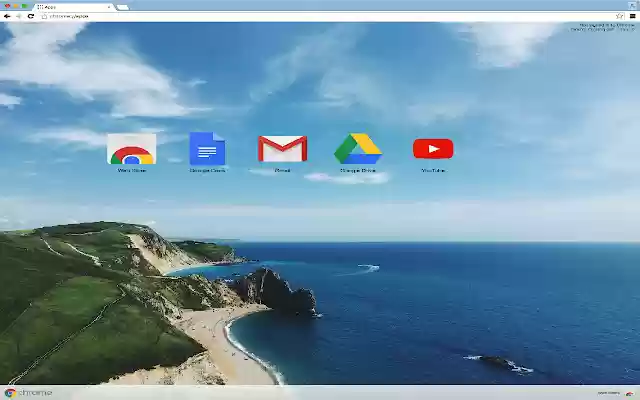Bookmark this page with the star
This screenshot has height=400, width=640.
click(x=619, y=16)
